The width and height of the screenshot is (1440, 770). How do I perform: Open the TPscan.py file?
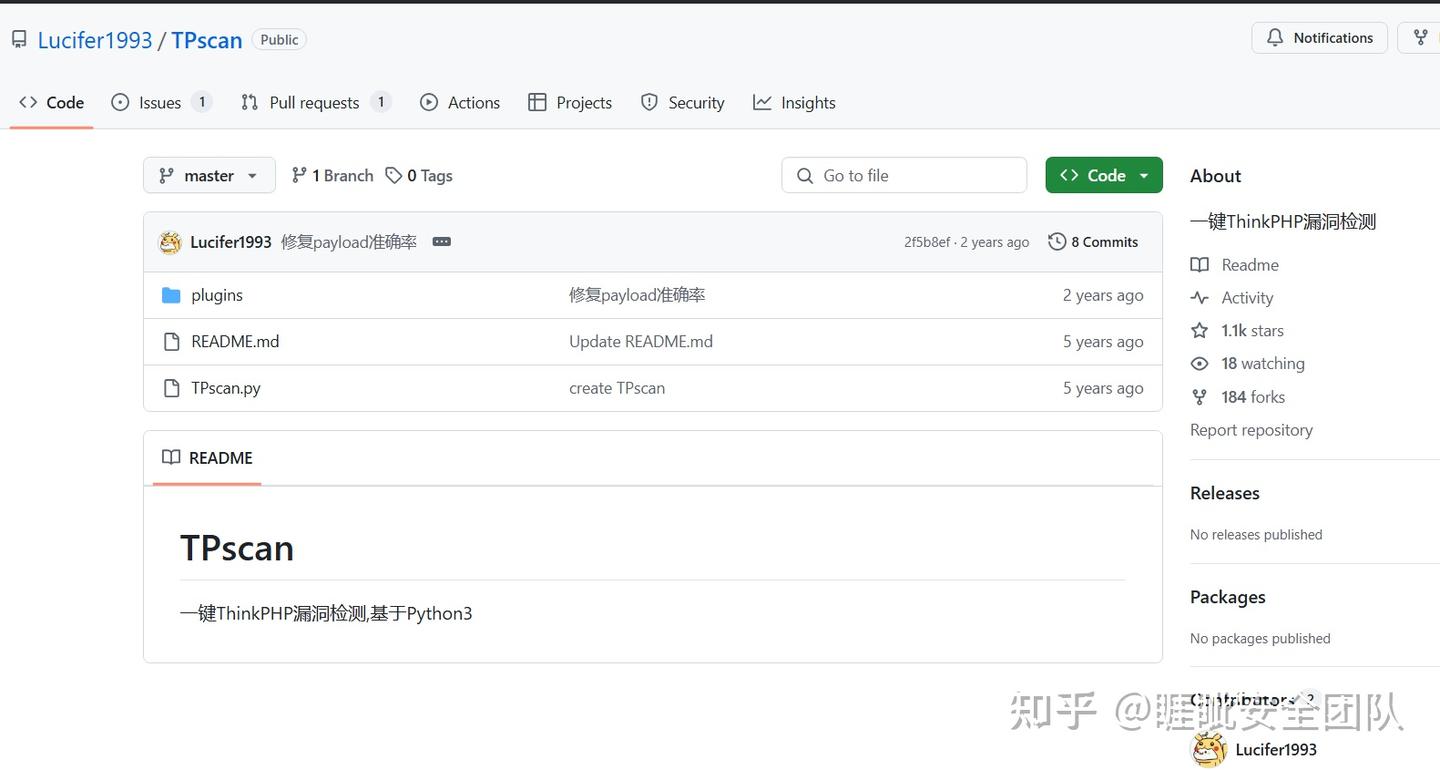(x=226, y=388)
